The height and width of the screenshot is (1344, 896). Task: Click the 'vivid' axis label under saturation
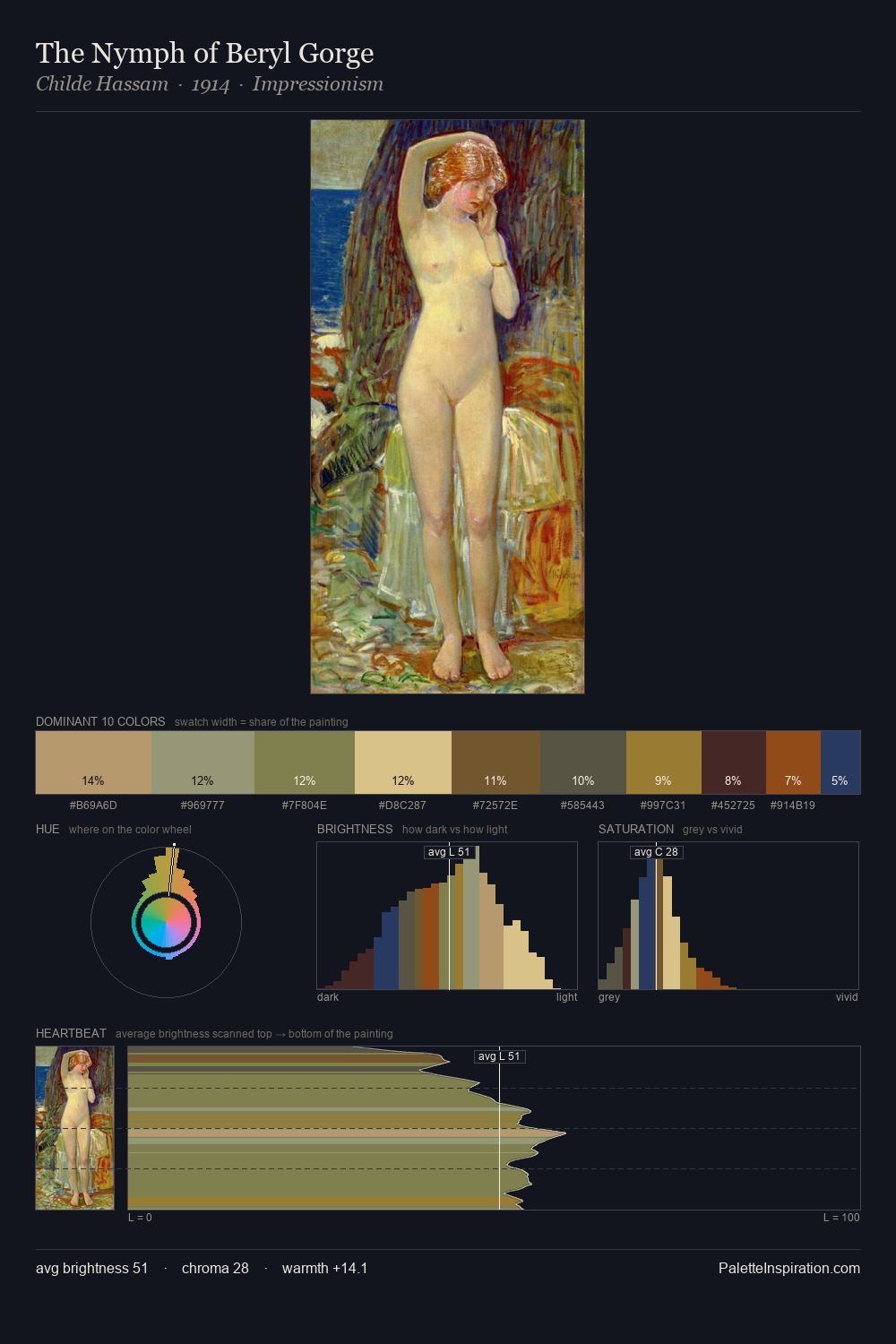pyautogui.click(x=847, y=997)
